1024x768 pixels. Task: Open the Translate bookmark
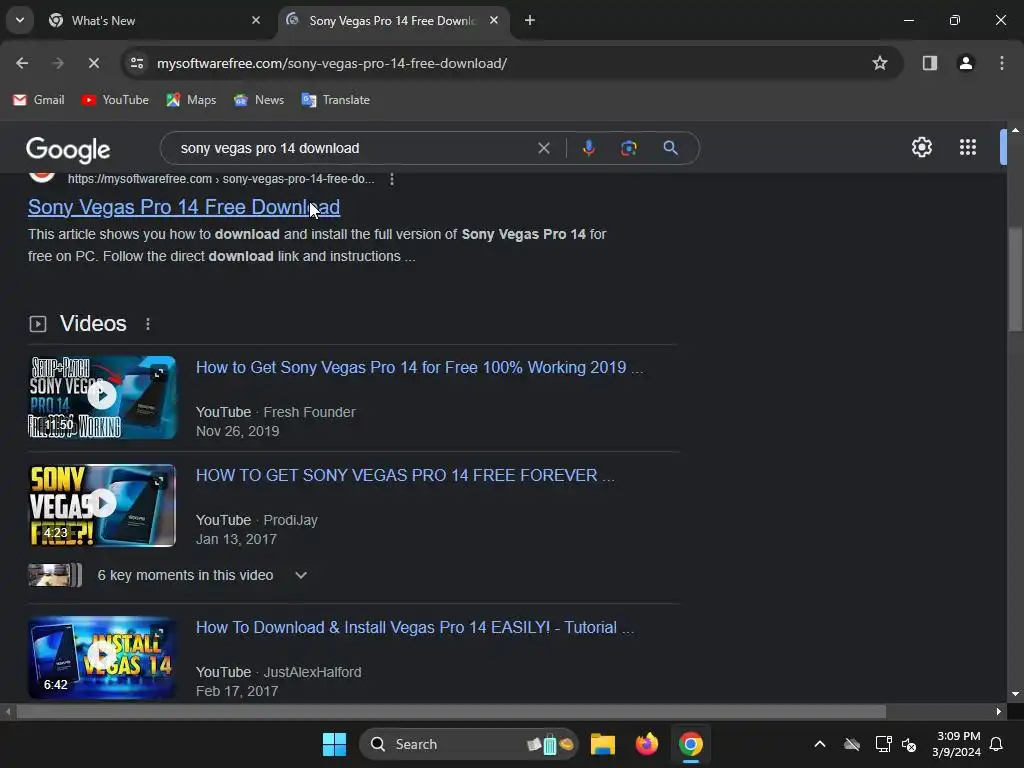coord(335,100)
